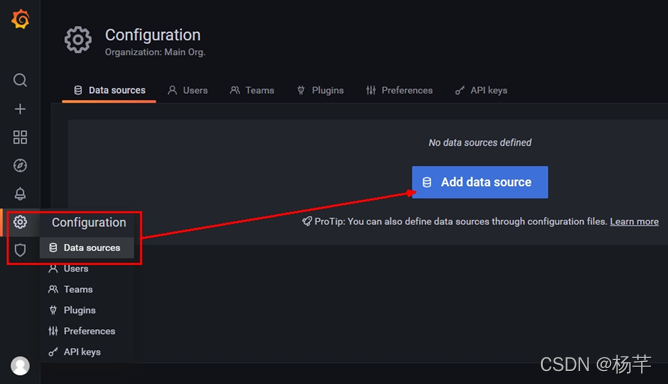Viewport: 668px width, 384px height.
Task: Follow the Learn more link
Action: pos(634,222)
